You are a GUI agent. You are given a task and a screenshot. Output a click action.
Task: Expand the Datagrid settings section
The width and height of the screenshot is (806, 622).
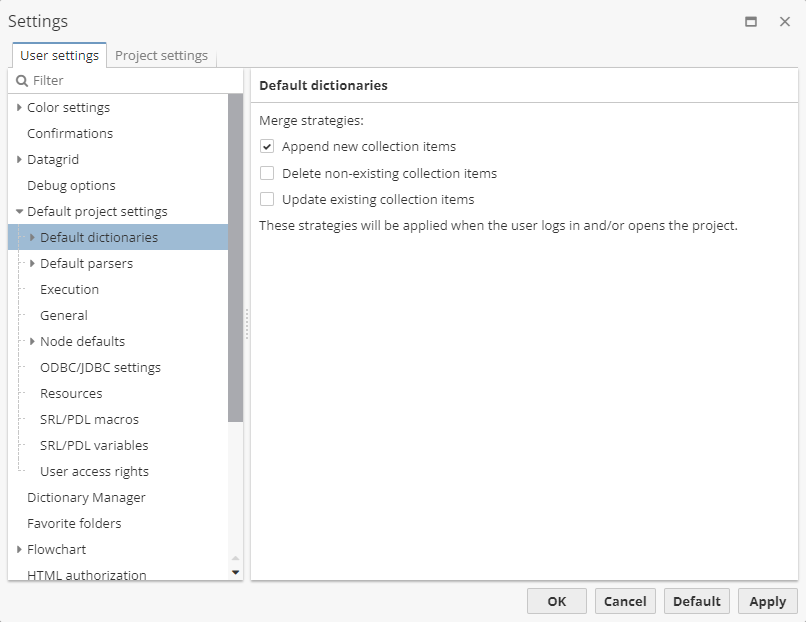19,159
